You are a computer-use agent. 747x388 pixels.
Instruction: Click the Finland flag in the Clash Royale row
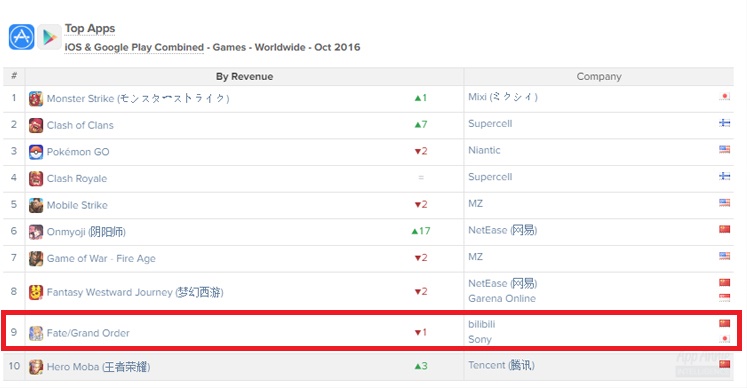(724, 176)
